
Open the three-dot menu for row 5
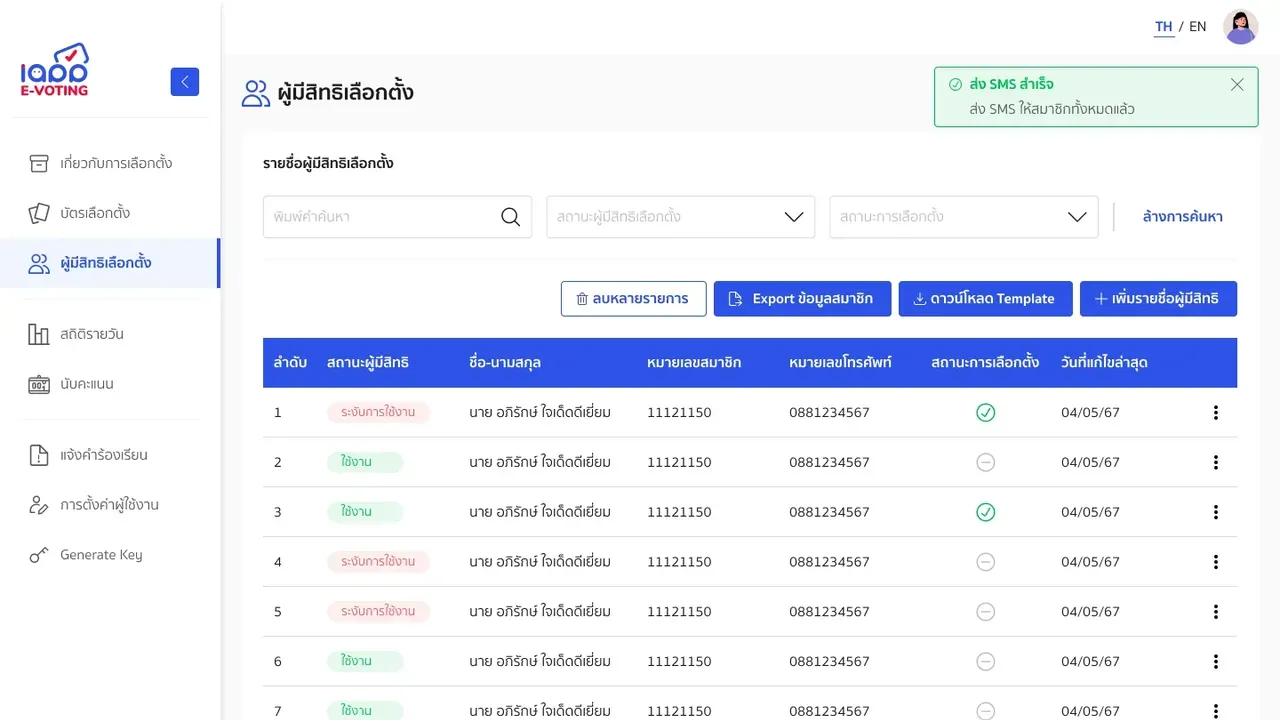1216,612
